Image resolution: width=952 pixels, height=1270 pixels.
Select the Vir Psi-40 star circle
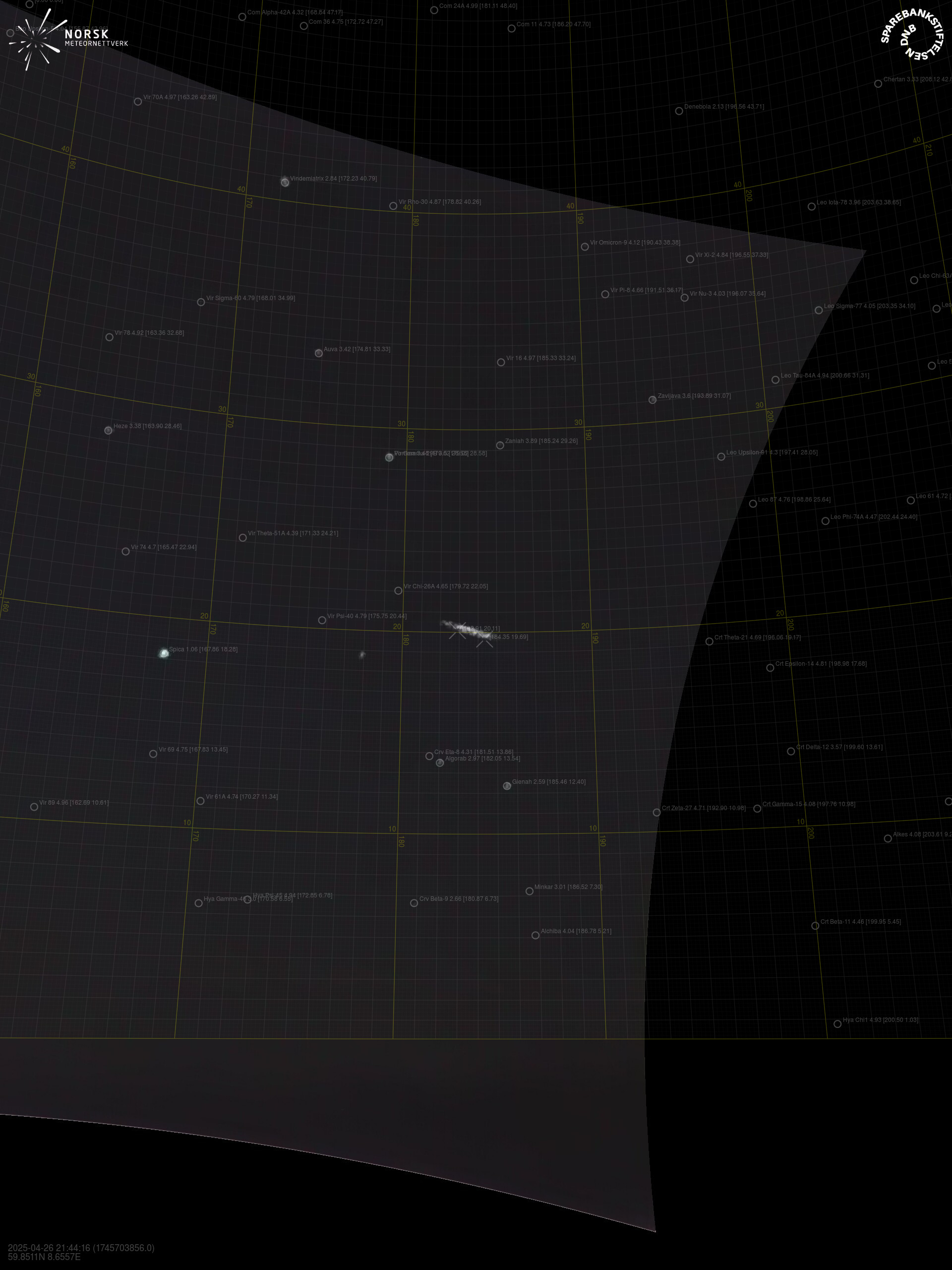[322, 620]
